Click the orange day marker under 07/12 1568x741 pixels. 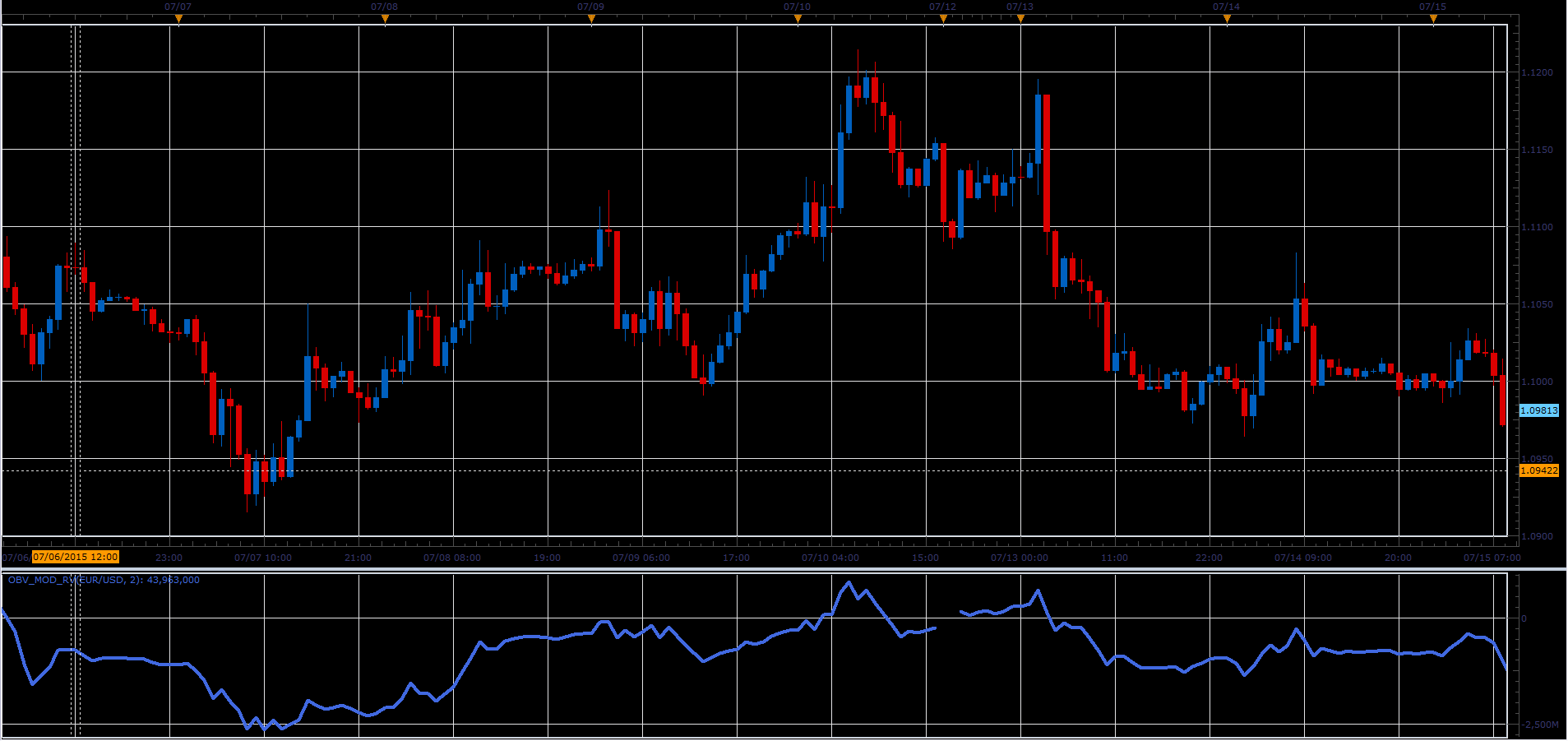(x=943, y=20)
